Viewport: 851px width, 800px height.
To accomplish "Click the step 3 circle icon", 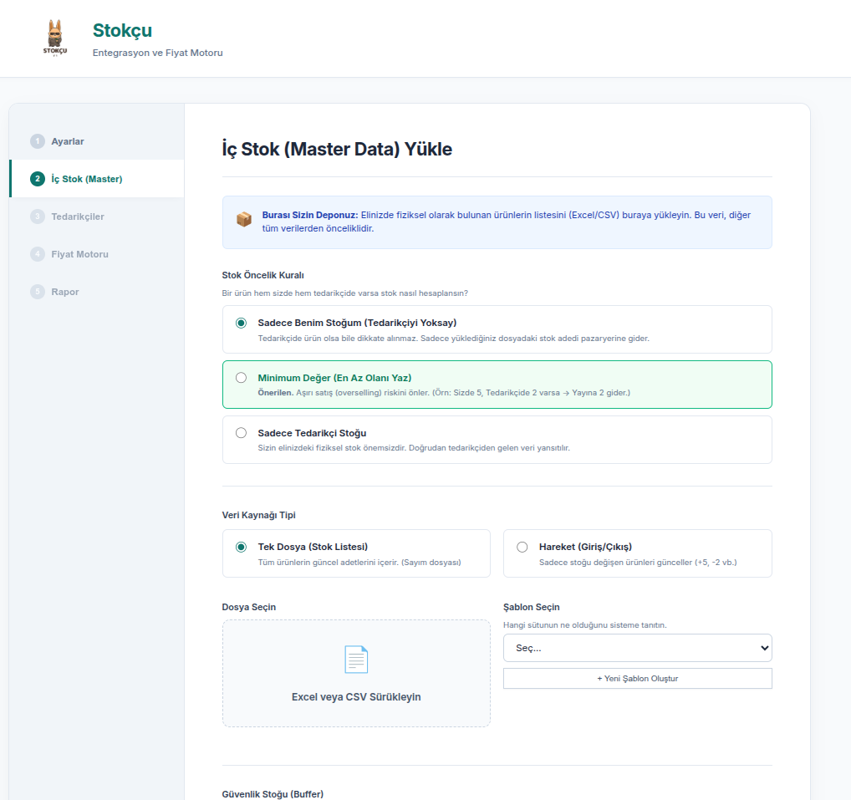I will [x=37, y=216].
